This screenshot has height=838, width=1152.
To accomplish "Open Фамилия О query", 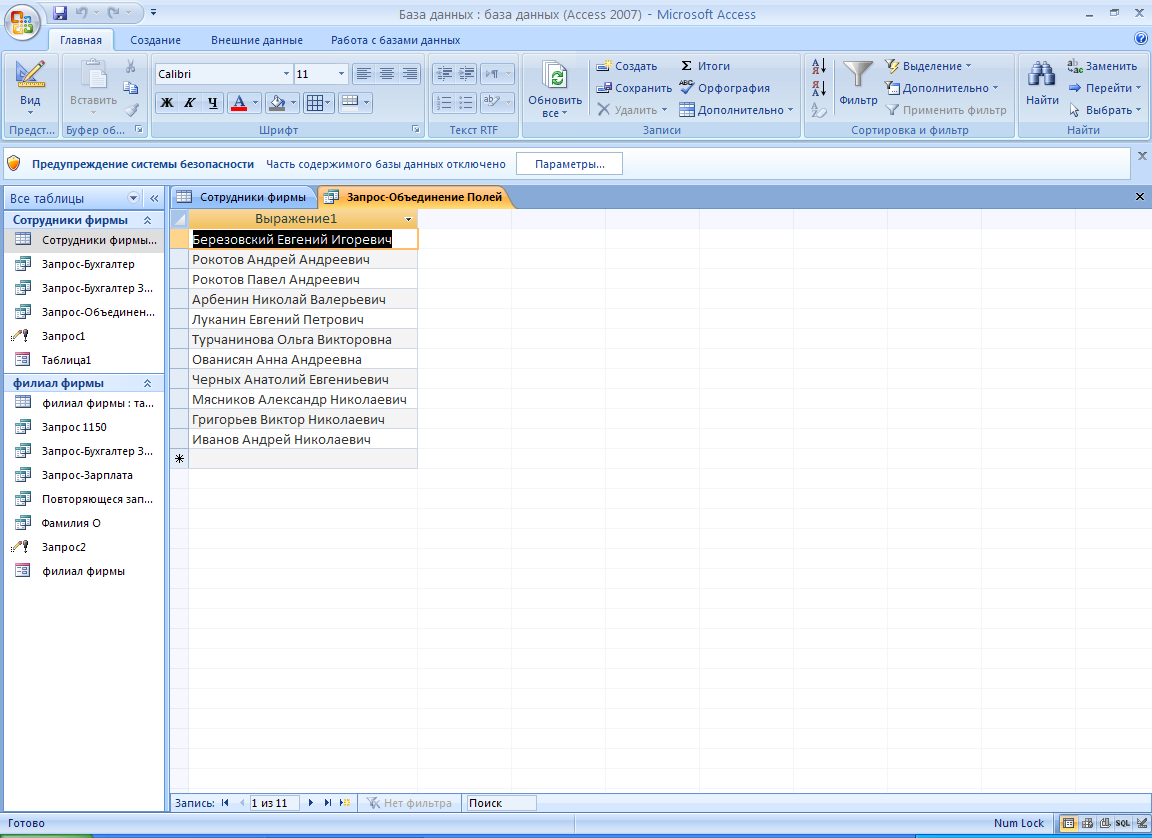I will coord(83,523).
